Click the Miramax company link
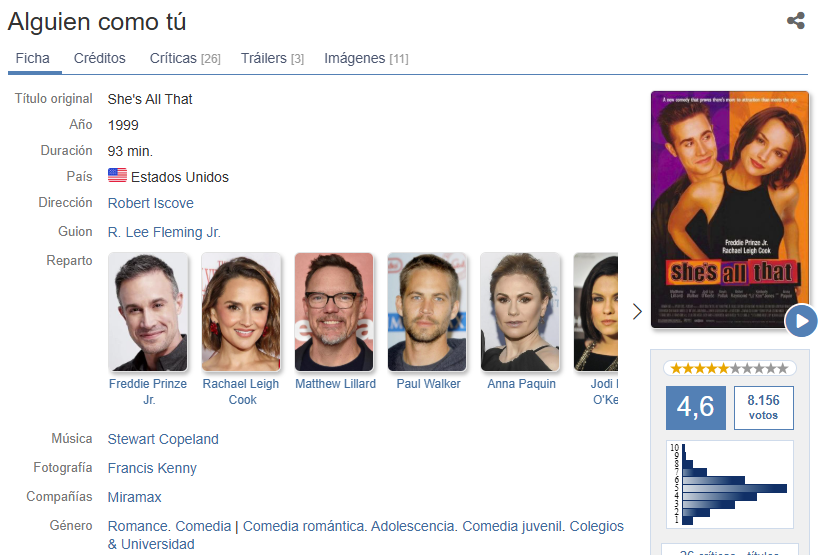This screenshot has width=822, height=555. pyautogui.click(x=135, y=497)
